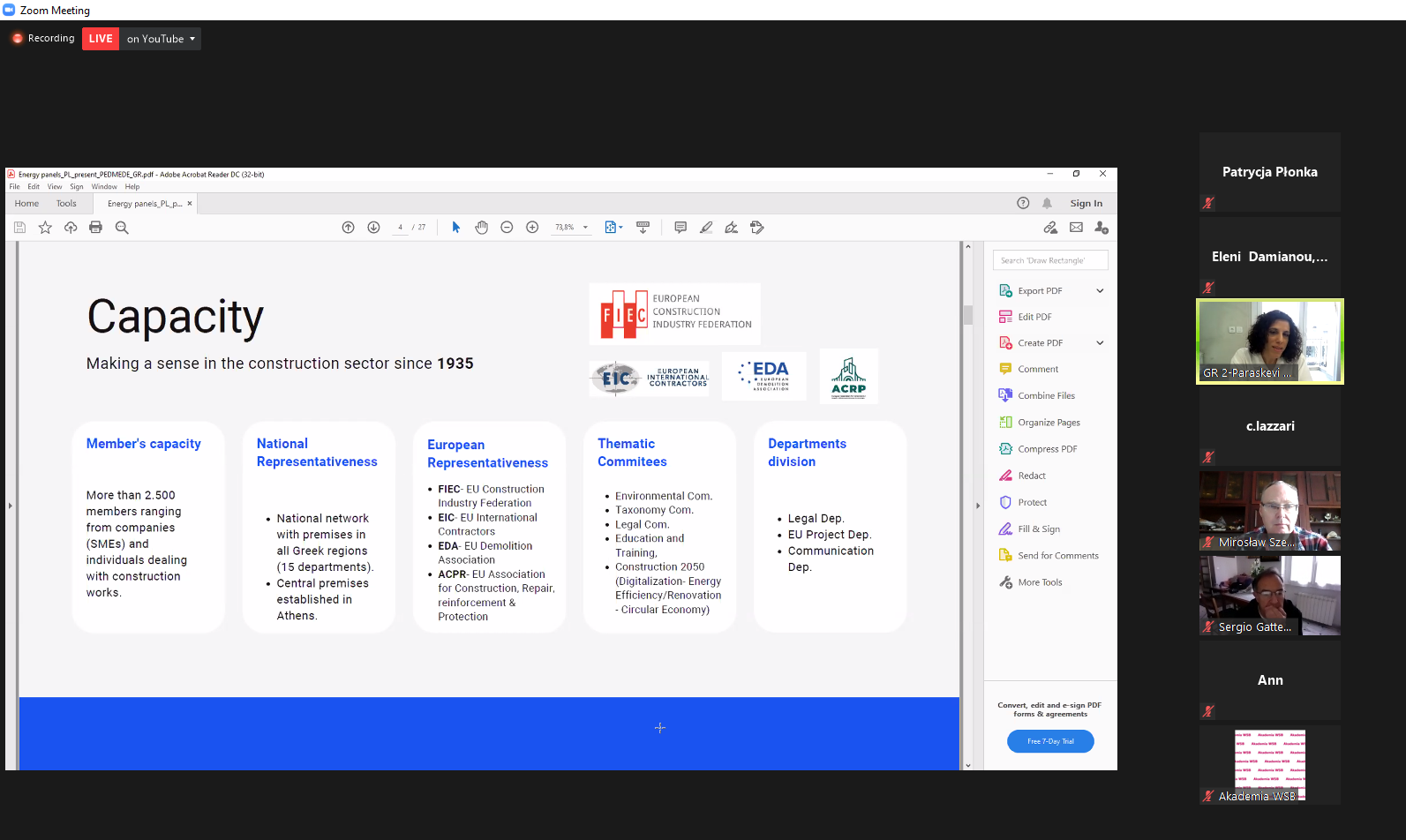The image size is (1406, 840).
Task: Click the Free 7-Day Trial button
Action: (1050, 741)
